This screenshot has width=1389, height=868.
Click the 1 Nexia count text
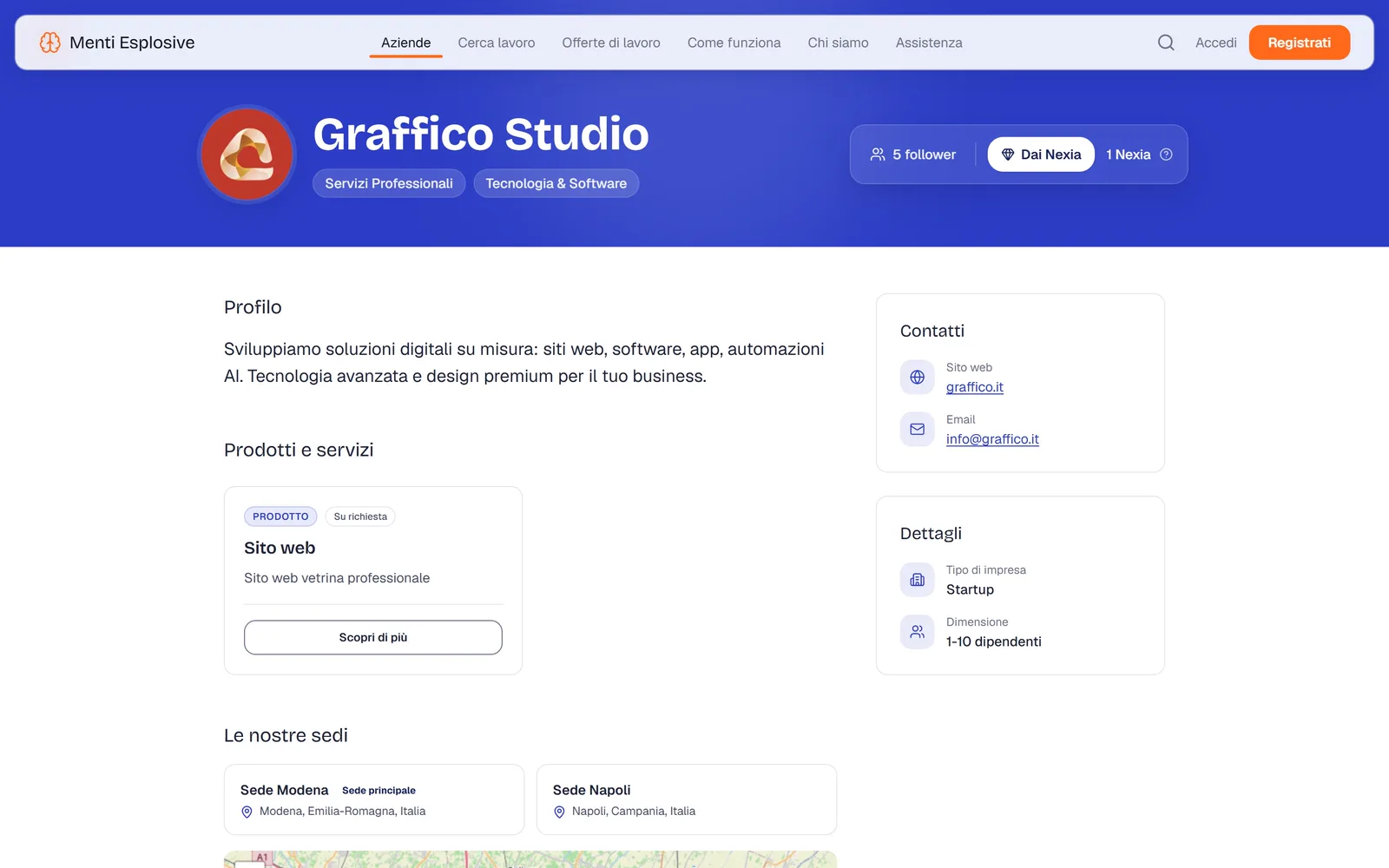[1128, 155]
